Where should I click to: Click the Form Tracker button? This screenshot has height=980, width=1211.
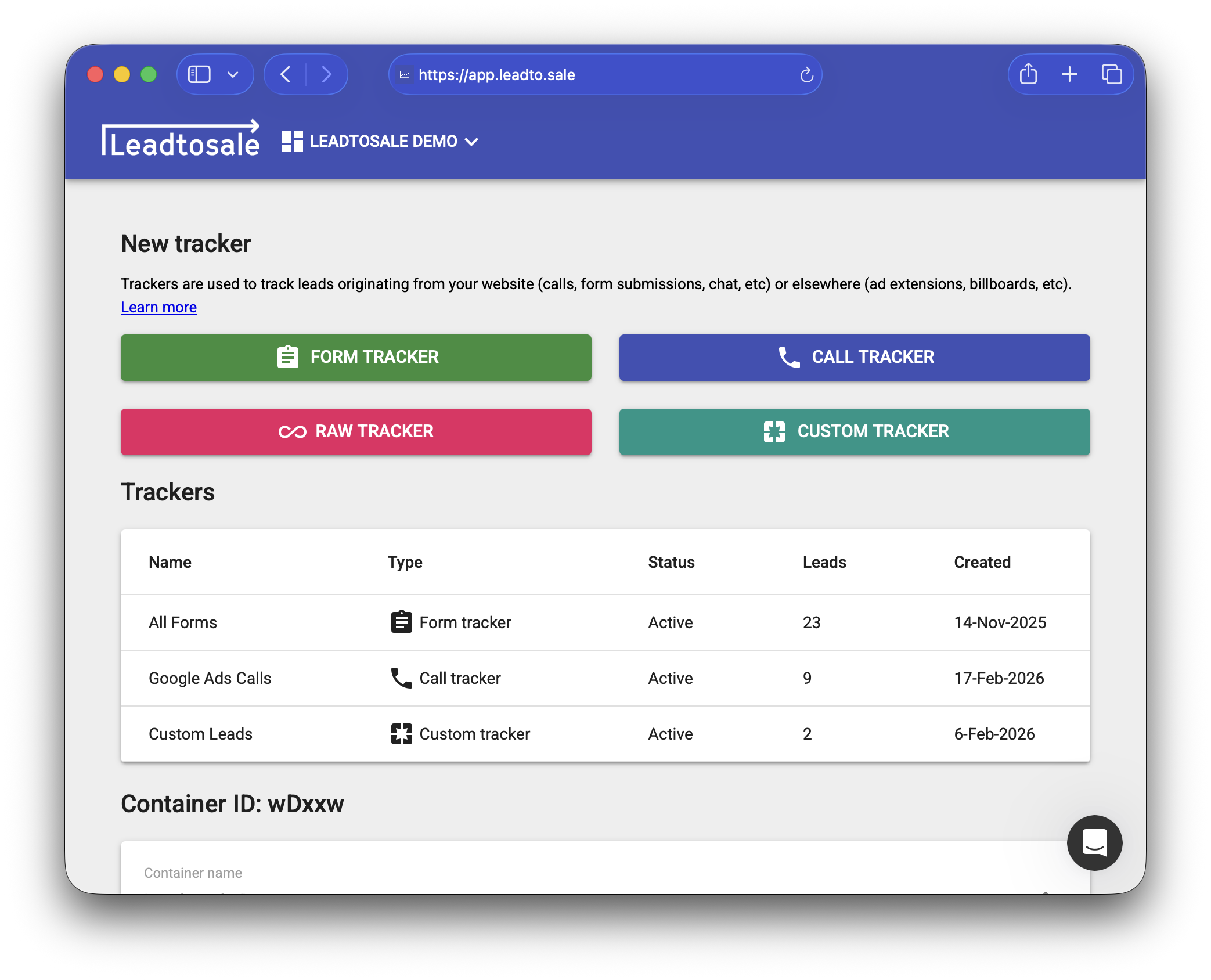point(356,358)
